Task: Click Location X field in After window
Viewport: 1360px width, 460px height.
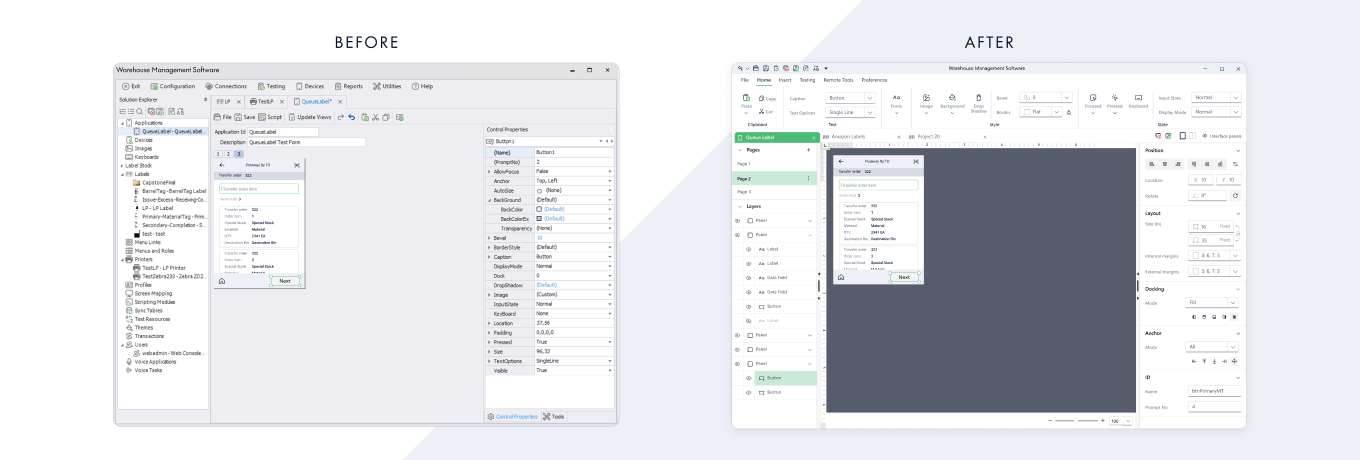Action: tap(1200, 179)
